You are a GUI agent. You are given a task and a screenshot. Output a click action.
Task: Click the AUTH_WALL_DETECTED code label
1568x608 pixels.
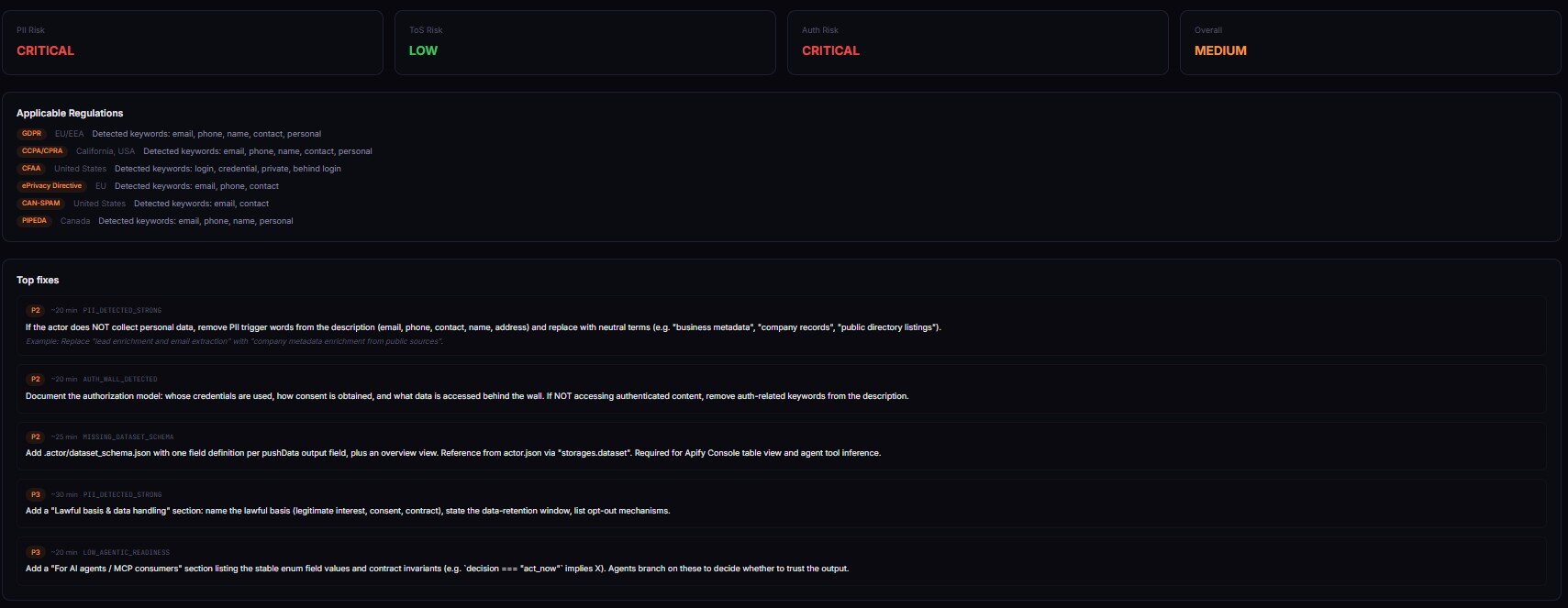click(120, 379)
